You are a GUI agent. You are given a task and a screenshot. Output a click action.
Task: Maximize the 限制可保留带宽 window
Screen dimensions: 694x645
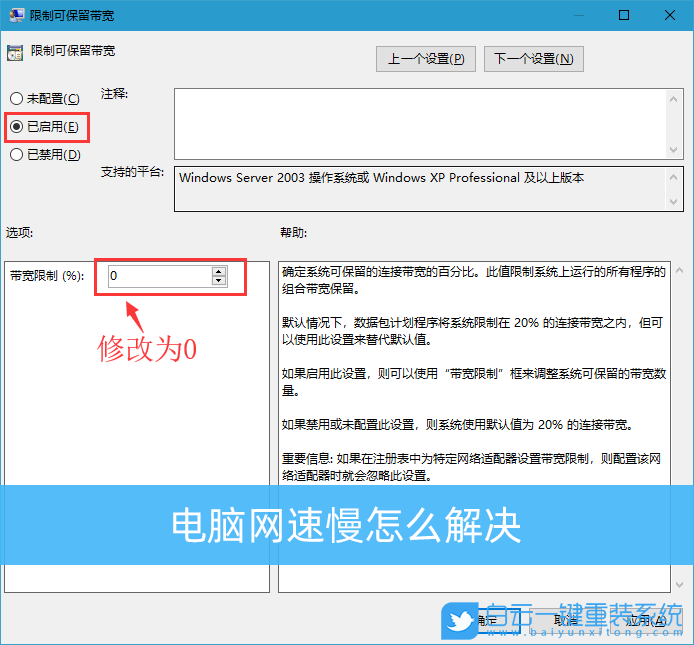tap(624, 15)
